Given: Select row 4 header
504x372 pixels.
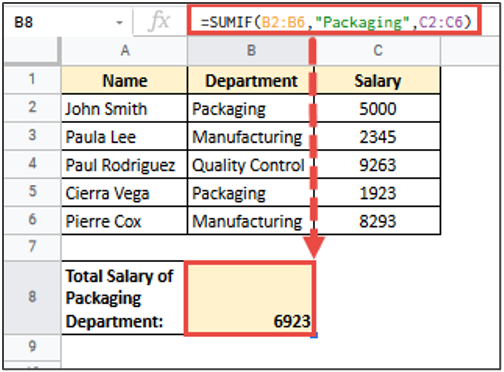Looking at the screenshot, I should point(33,164).
